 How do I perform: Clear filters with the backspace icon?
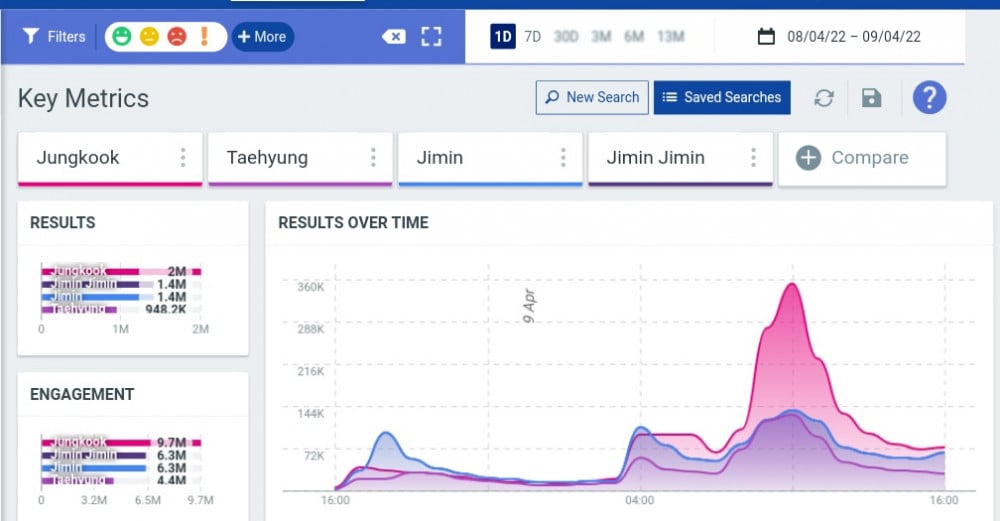(393, 36)
